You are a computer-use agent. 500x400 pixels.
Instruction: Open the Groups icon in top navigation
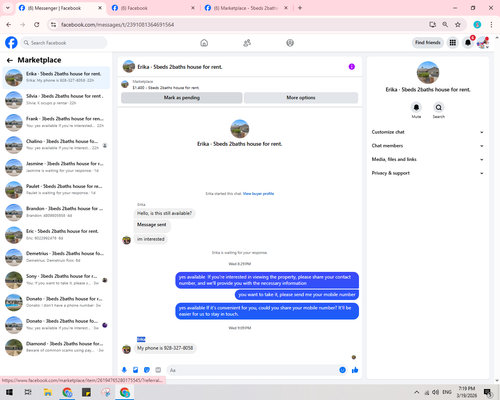(x=290, y=43)
